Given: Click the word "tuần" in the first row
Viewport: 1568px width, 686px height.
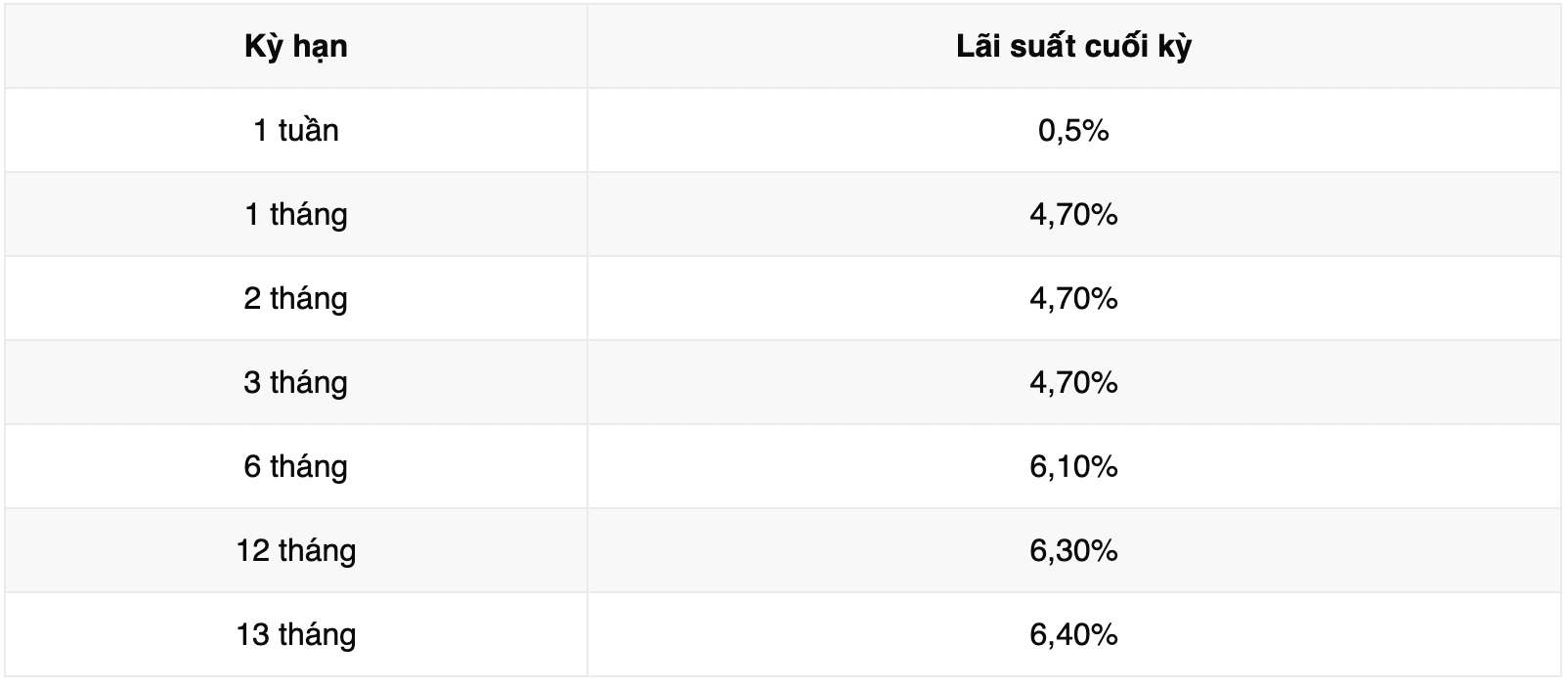Looking at the screenshot, I should (x=308, y=131).
